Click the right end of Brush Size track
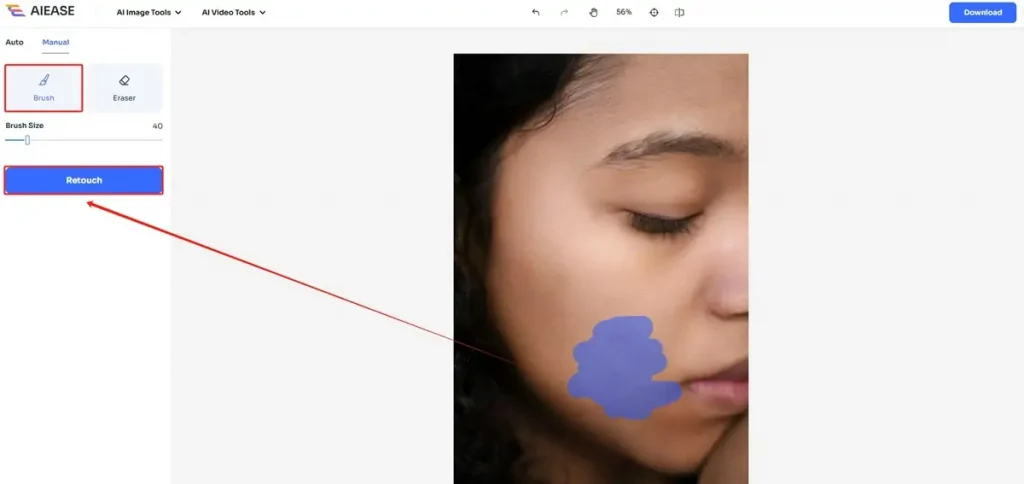This screenshot has height=484, width=1024. coord(160,140)
